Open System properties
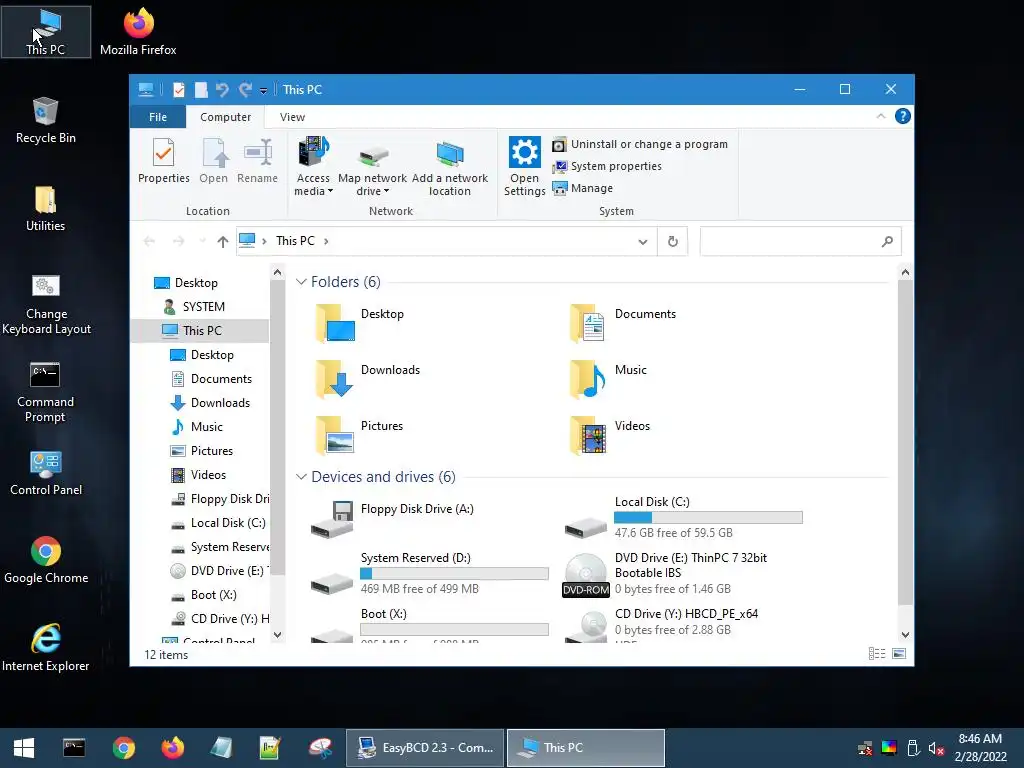 [607, 167]
